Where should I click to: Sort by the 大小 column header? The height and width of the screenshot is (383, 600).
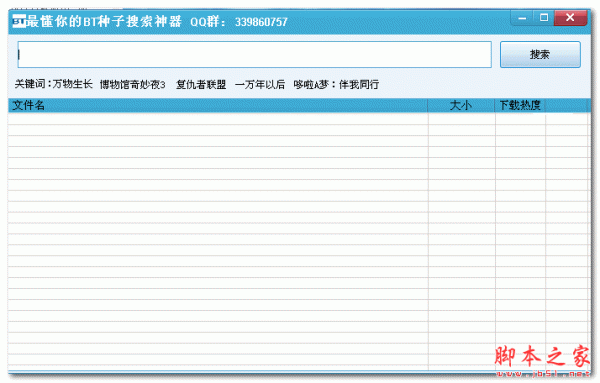[461, 105]
